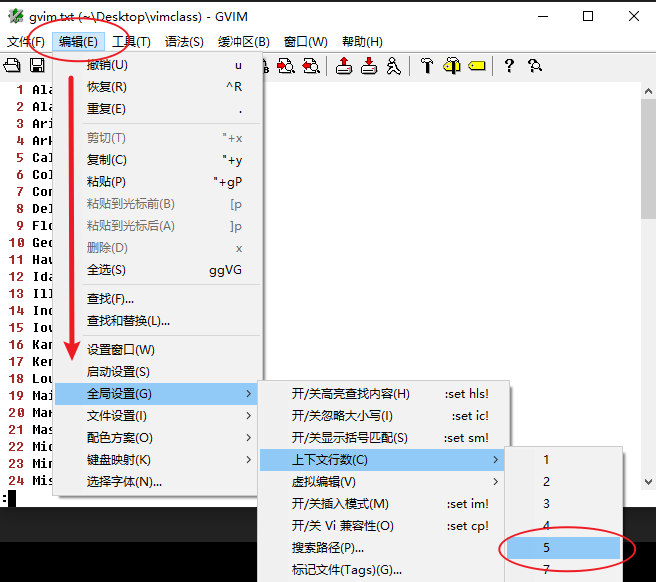The image size is (656, 582).
Task: Choose 启动设置(S) entry
Action: 159,372
